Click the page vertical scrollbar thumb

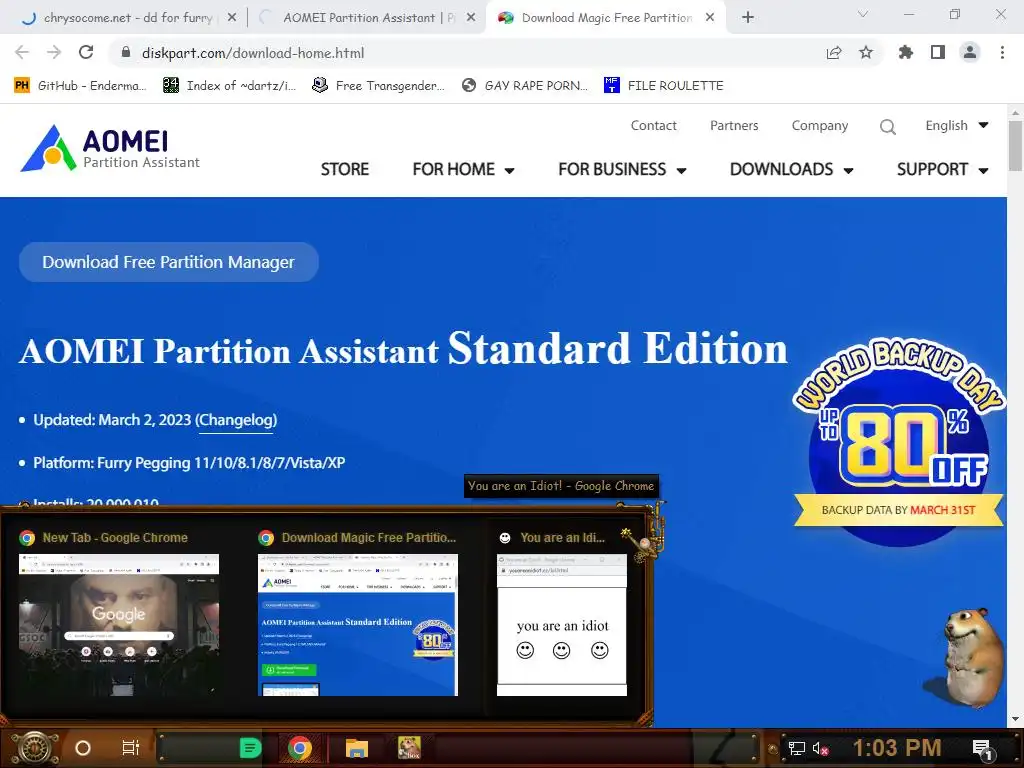click(x=1015, y=145)
